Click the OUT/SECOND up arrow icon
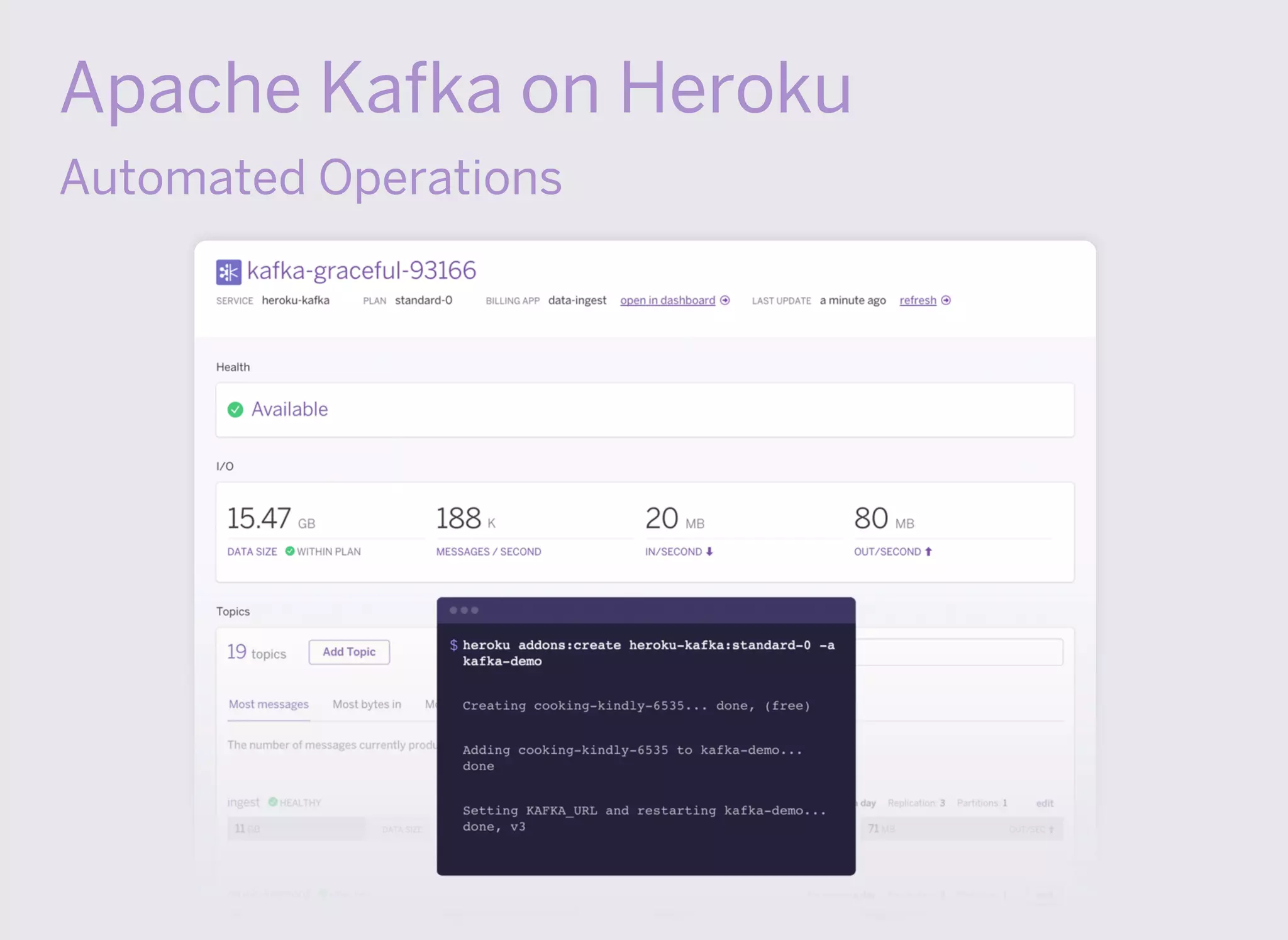The width and height of the screenshot is (1288, 940). (x=928, y=551)
